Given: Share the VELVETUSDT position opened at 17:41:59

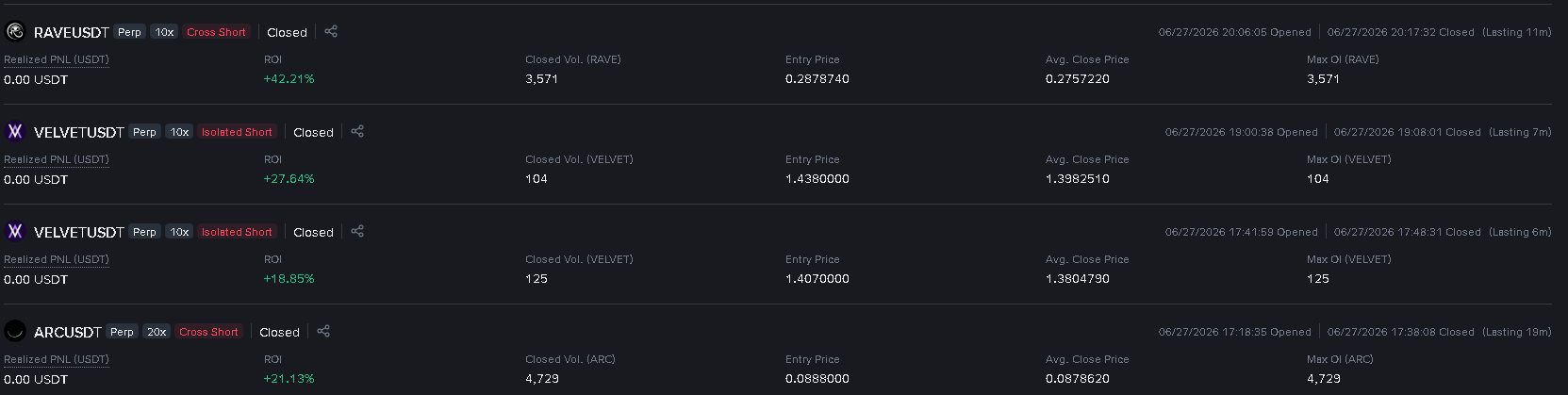Looking at the screenshot, I should (x=357, y=231).
